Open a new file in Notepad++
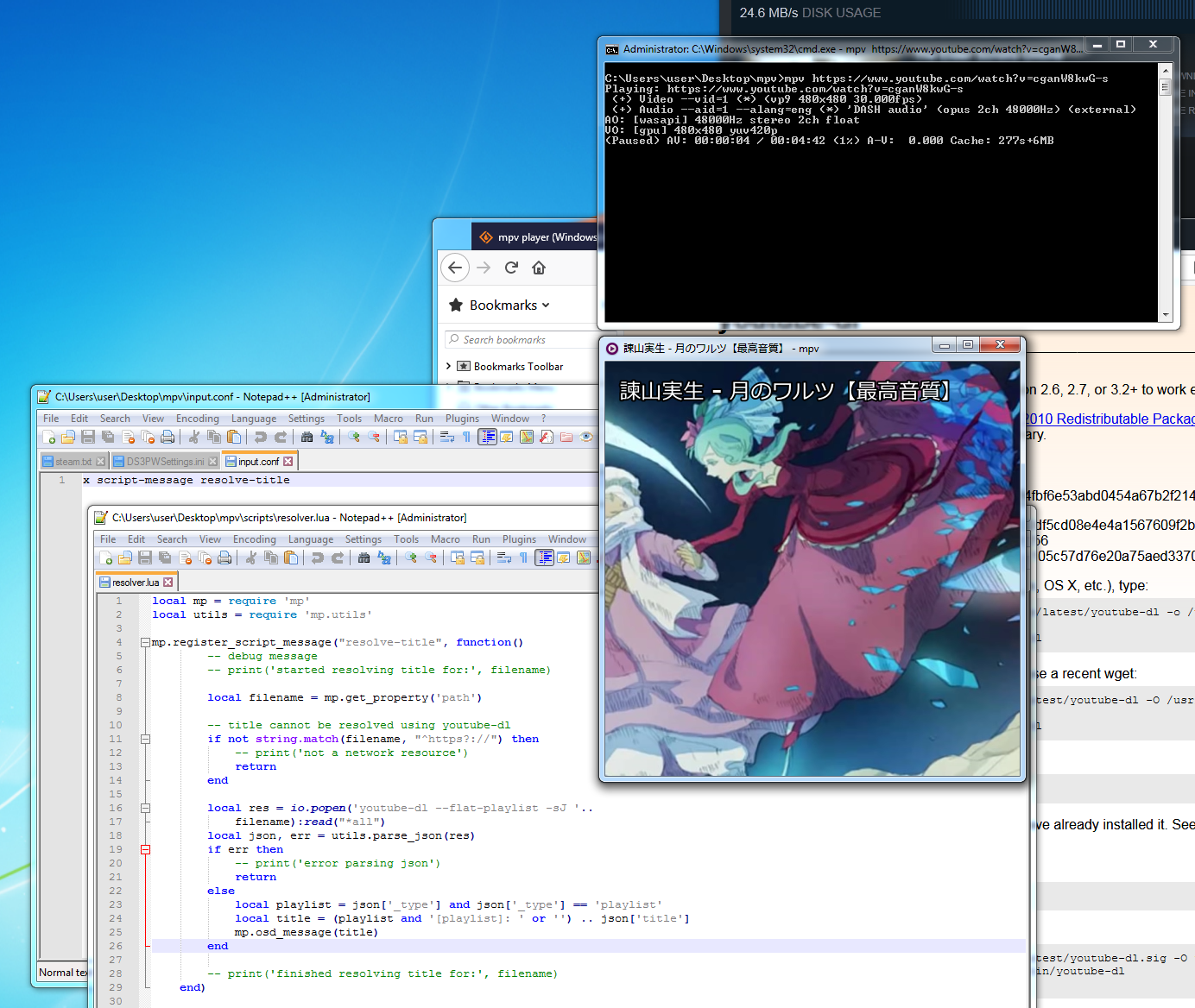 coord(105,558)
